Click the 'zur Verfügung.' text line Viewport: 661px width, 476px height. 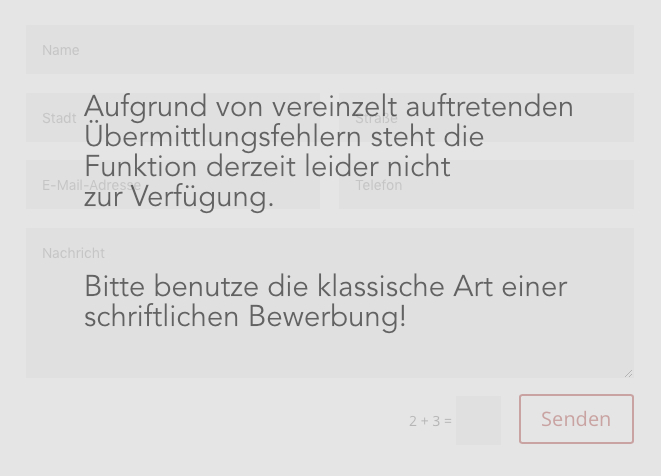[179, 197]
